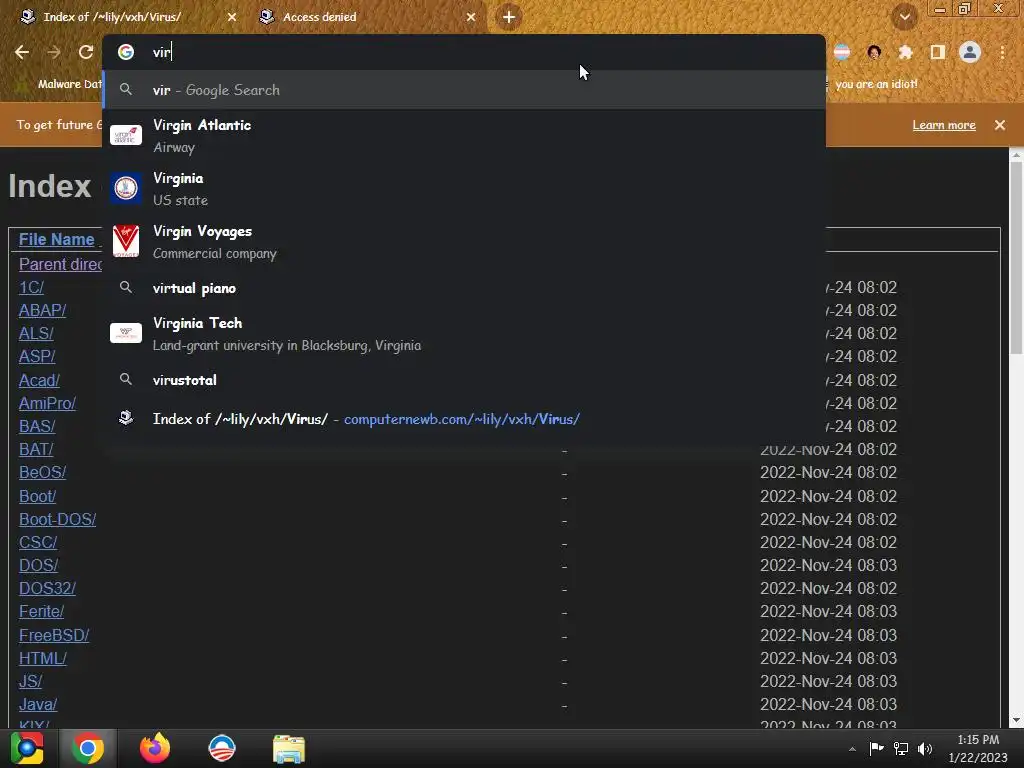This screenshot has width=1024, height=768.
Task: Click the page vertical scrollbar
Action: point(1016,259)
